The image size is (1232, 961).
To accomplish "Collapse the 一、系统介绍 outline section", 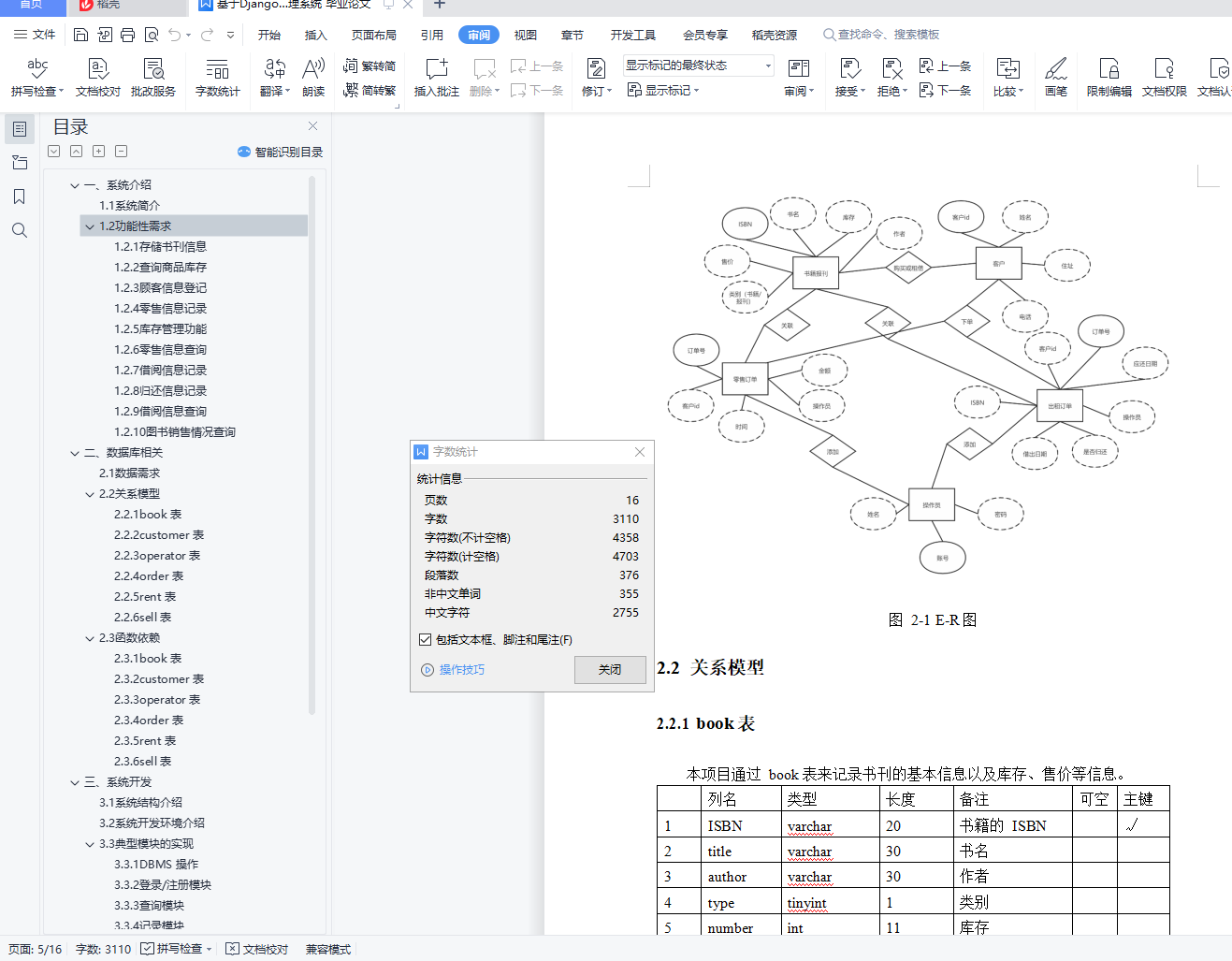I will [75, 185].
